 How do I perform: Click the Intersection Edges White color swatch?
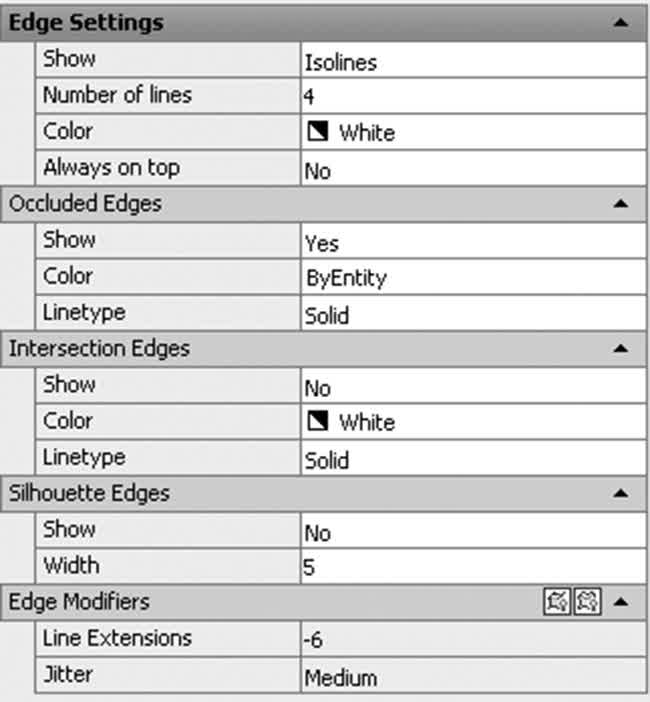tap(318, 421)
